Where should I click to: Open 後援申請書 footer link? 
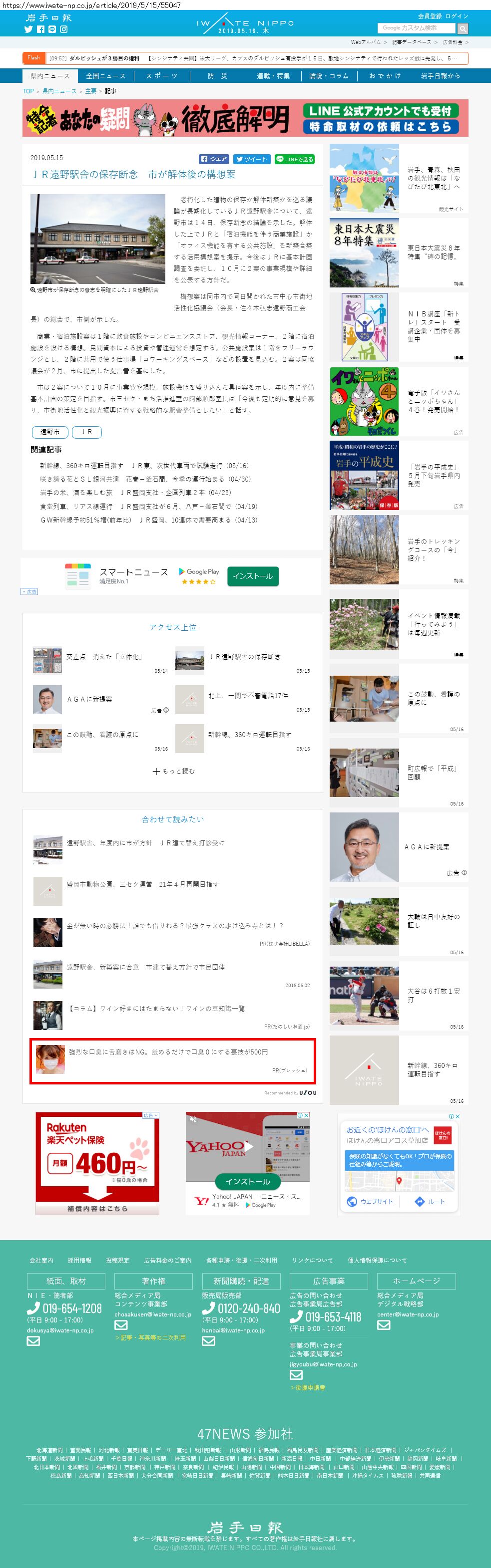tap(308, 1388)
